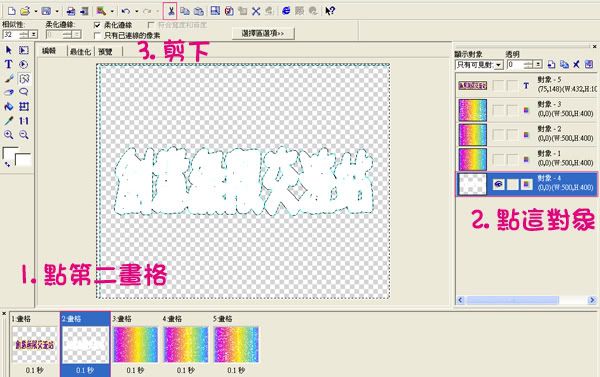Click the 選擇區選項>> button
This screenshot has width=600, height=377.
[263, 33]
